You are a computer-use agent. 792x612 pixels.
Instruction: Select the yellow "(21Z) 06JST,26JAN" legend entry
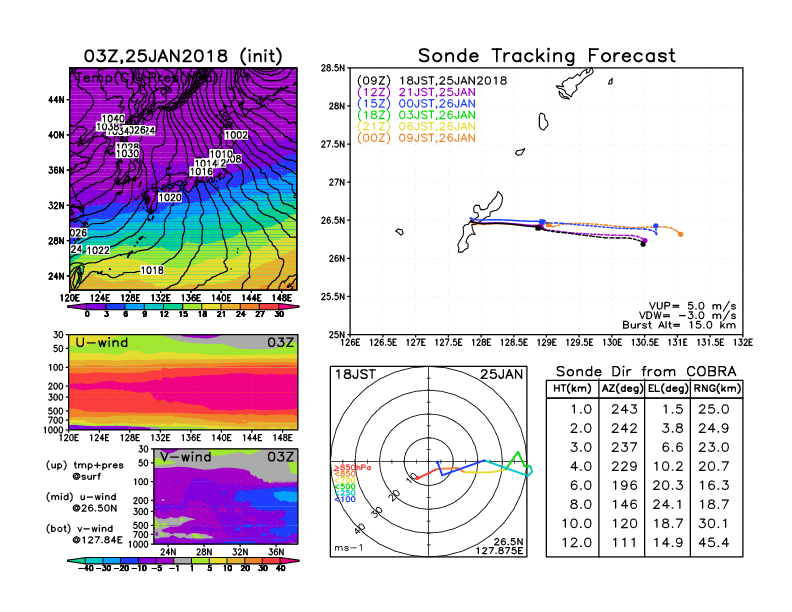[416, 127]
